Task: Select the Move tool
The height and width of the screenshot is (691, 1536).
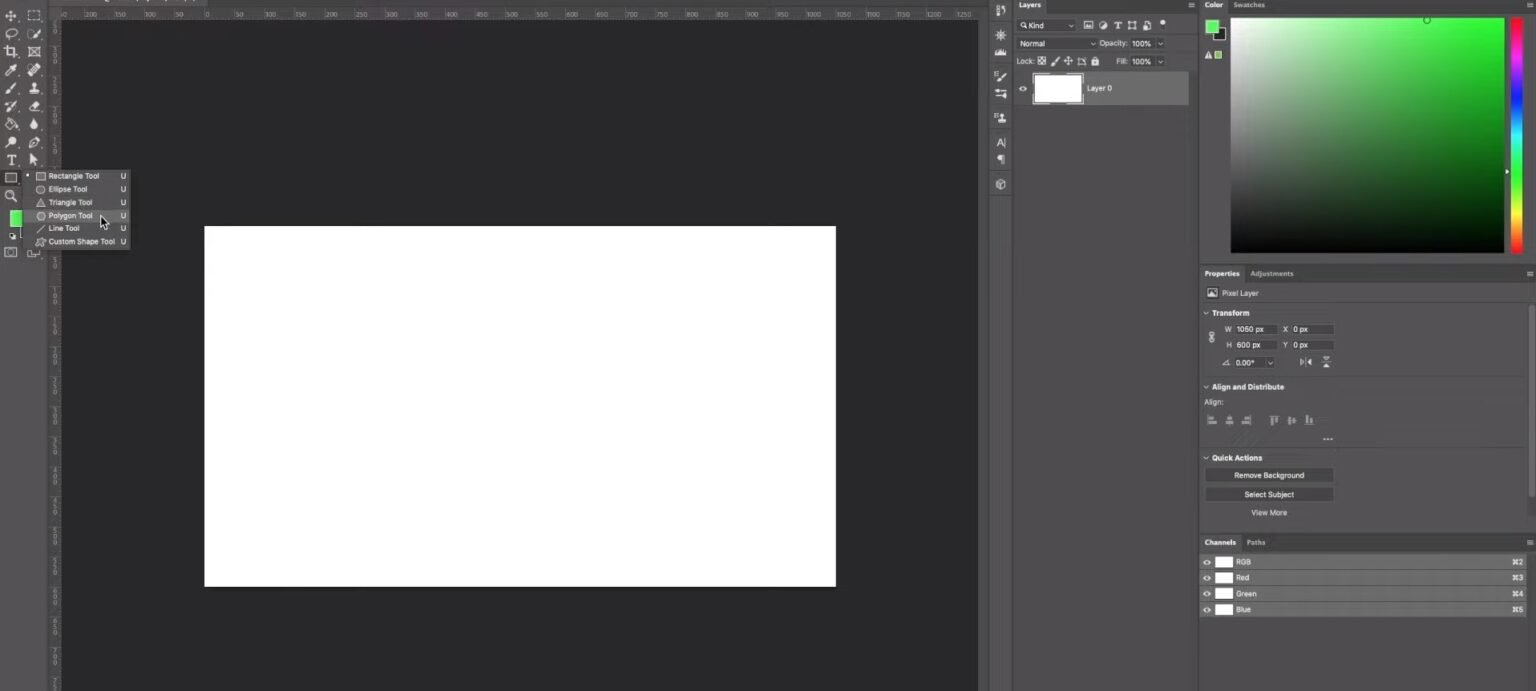Action: [11, 16]
